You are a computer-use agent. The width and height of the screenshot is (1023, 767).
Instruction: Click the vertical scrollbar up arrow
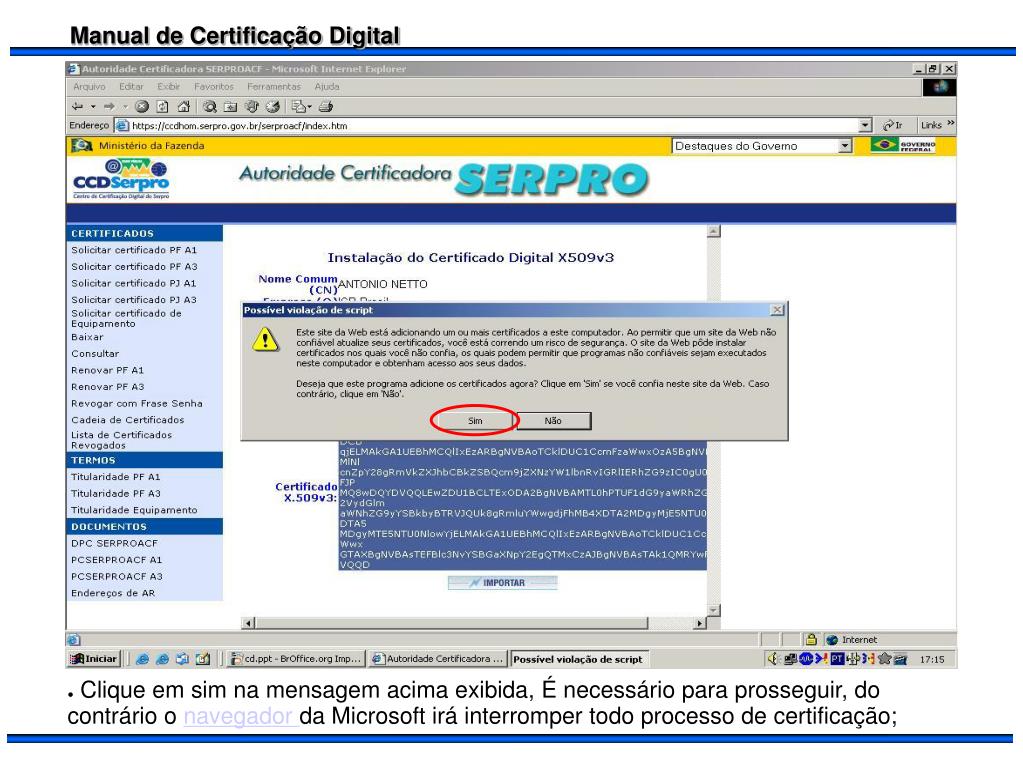(x=714, y=232)
